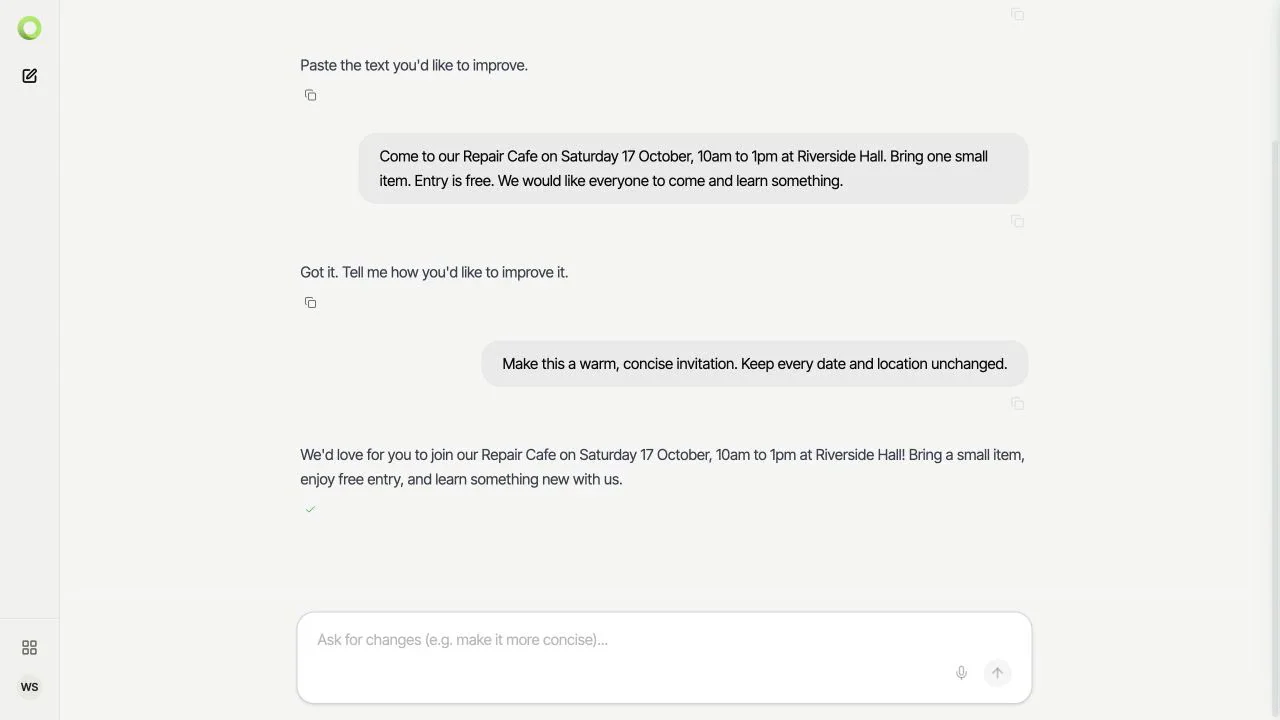Copy the Repair Cafe original user message
1280x720 pixels.
(x=1017, y=221)
